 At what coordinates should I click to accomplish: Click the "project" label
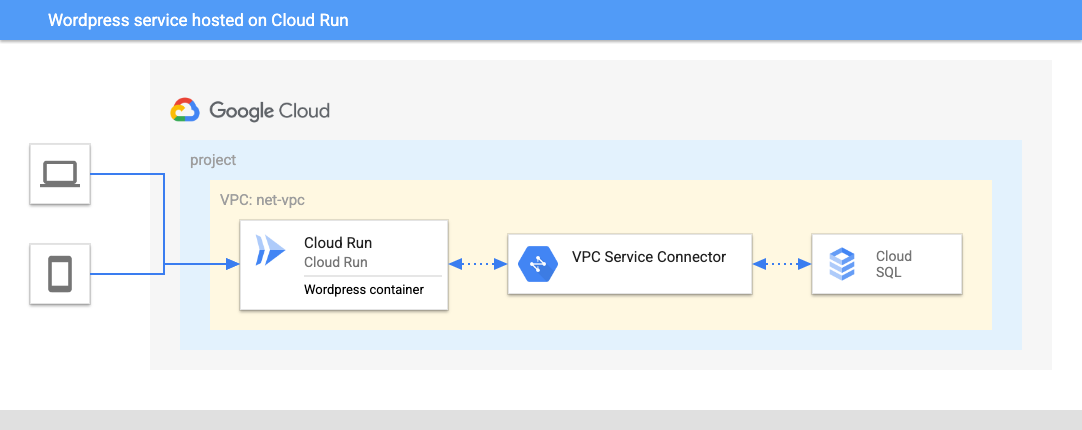point(213,160)
